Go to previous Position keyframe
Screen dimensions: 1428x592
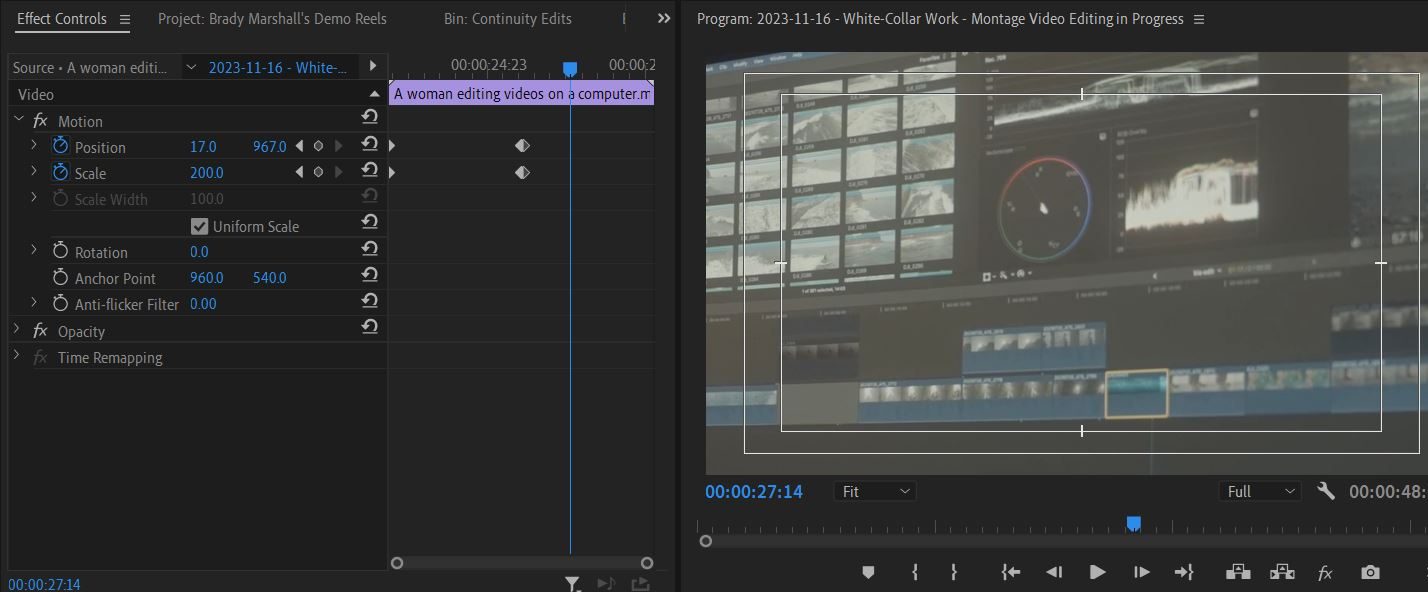point(299,146)
